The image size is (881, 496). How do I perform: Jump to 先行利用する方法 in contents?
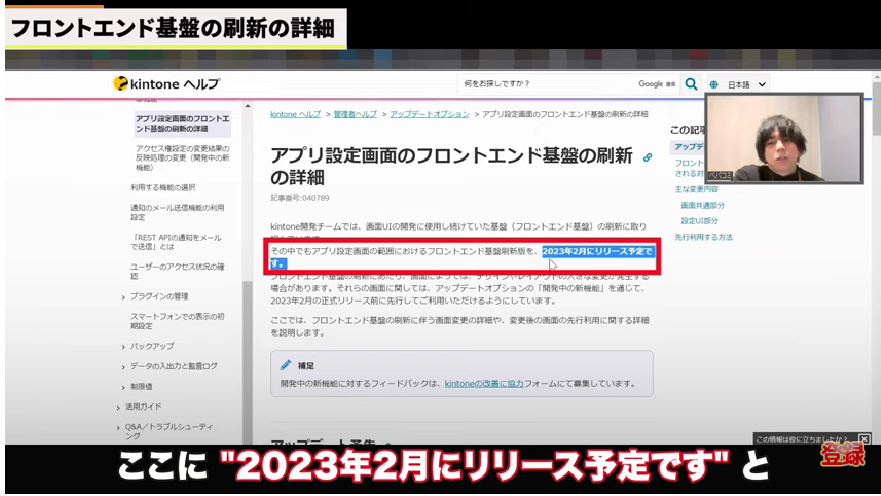click(703, 237)
